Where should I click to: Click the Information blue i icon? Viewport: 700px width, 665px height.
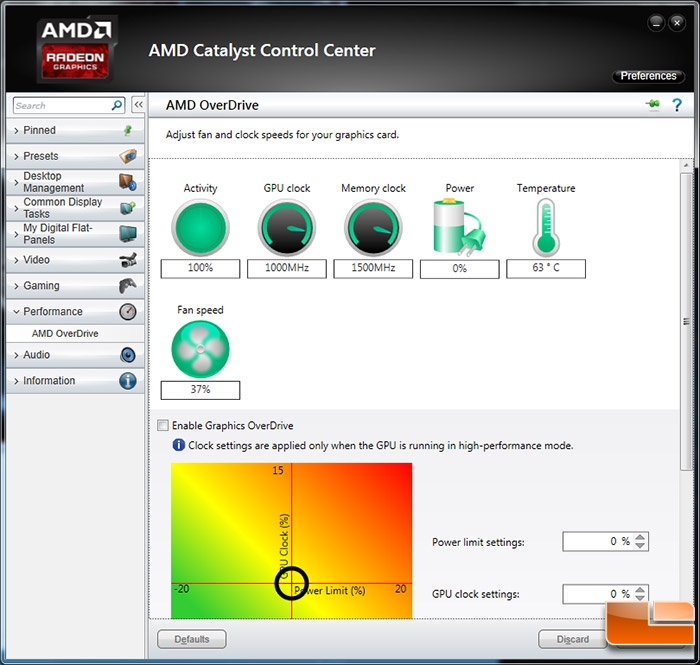point(128,381)
